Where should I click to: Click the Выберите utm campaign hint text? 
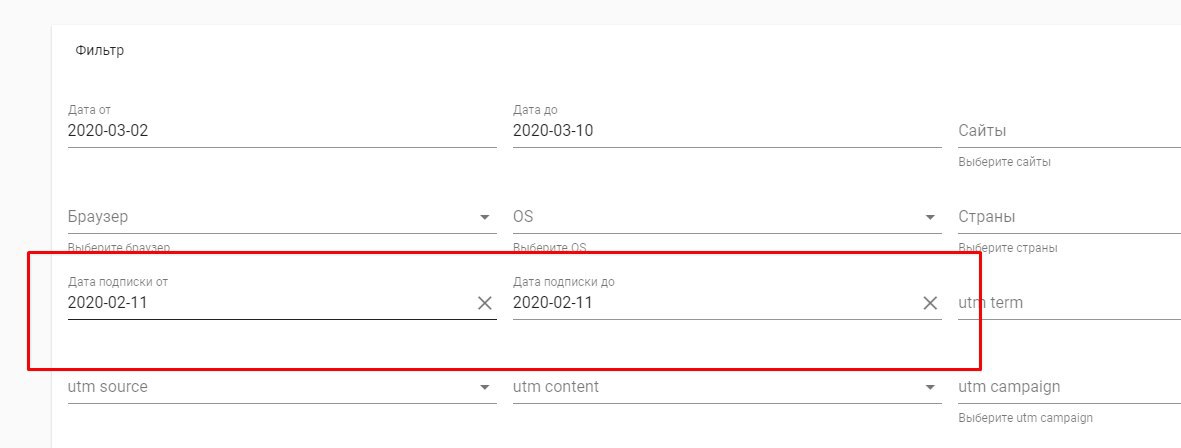click(x=1025, y=418)
